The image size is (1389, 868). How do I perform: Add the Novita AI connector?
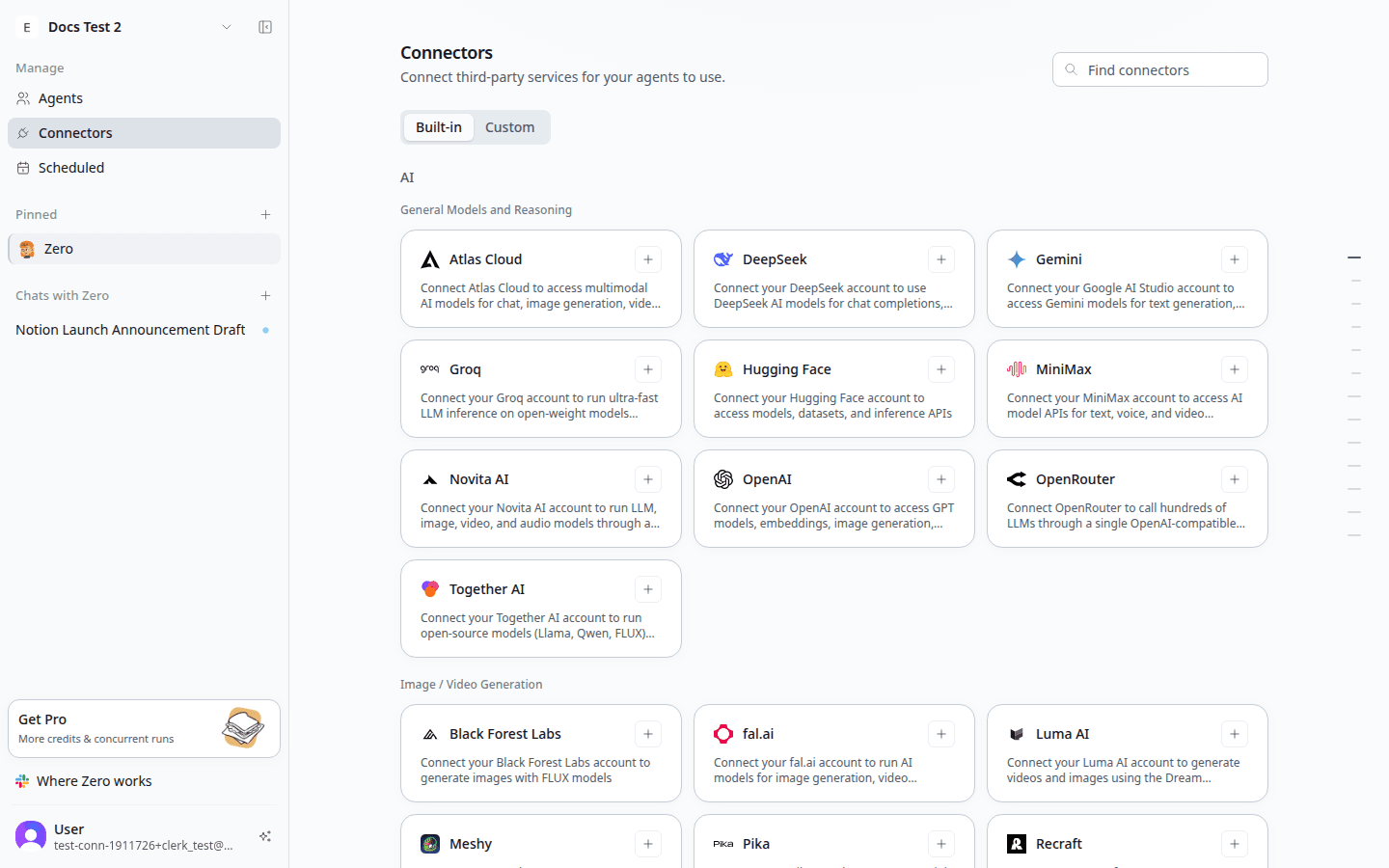tap(648, 479)
